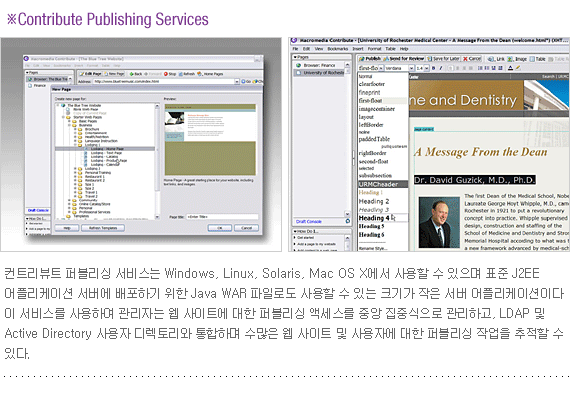Click the Refresh icon in browser toolbar

coord(181,74)
